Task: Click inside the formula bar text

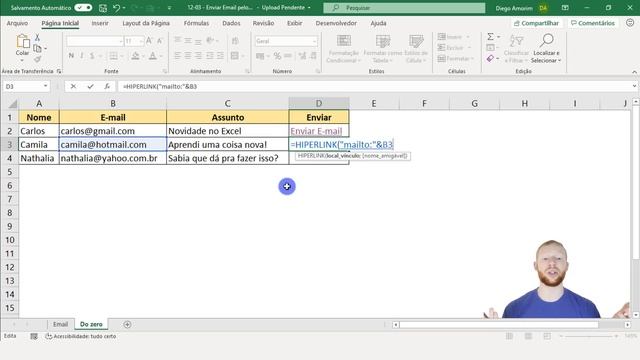Action: pos(160,86)
